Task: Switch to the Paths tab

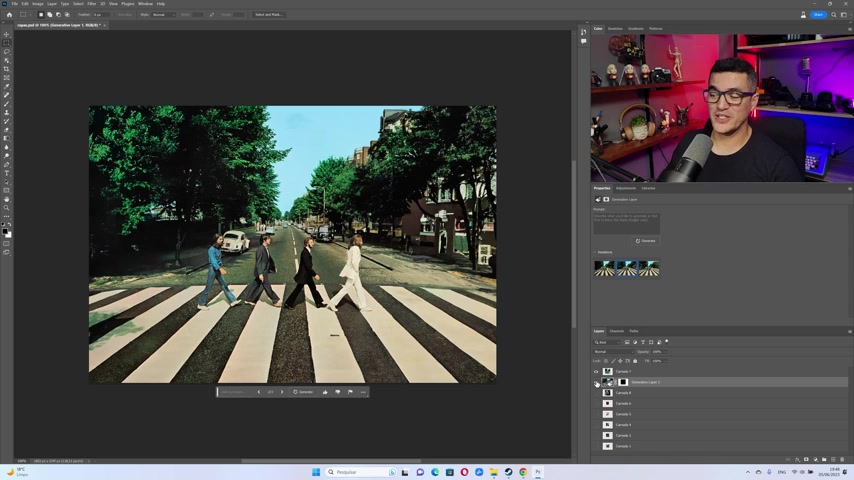Action: point(634,331)
